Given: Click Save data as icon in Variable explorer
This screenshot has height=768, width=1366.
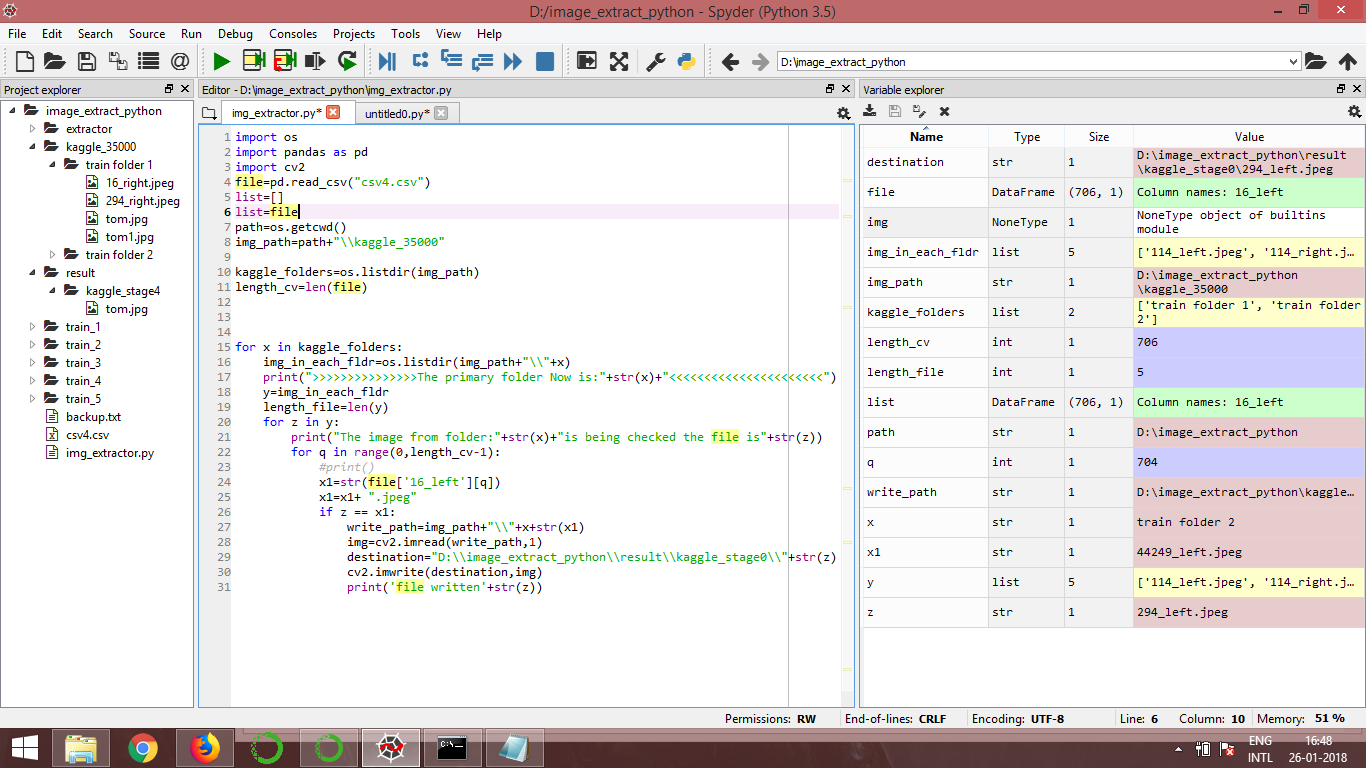Looking at the screenshot, I should 919,112.
